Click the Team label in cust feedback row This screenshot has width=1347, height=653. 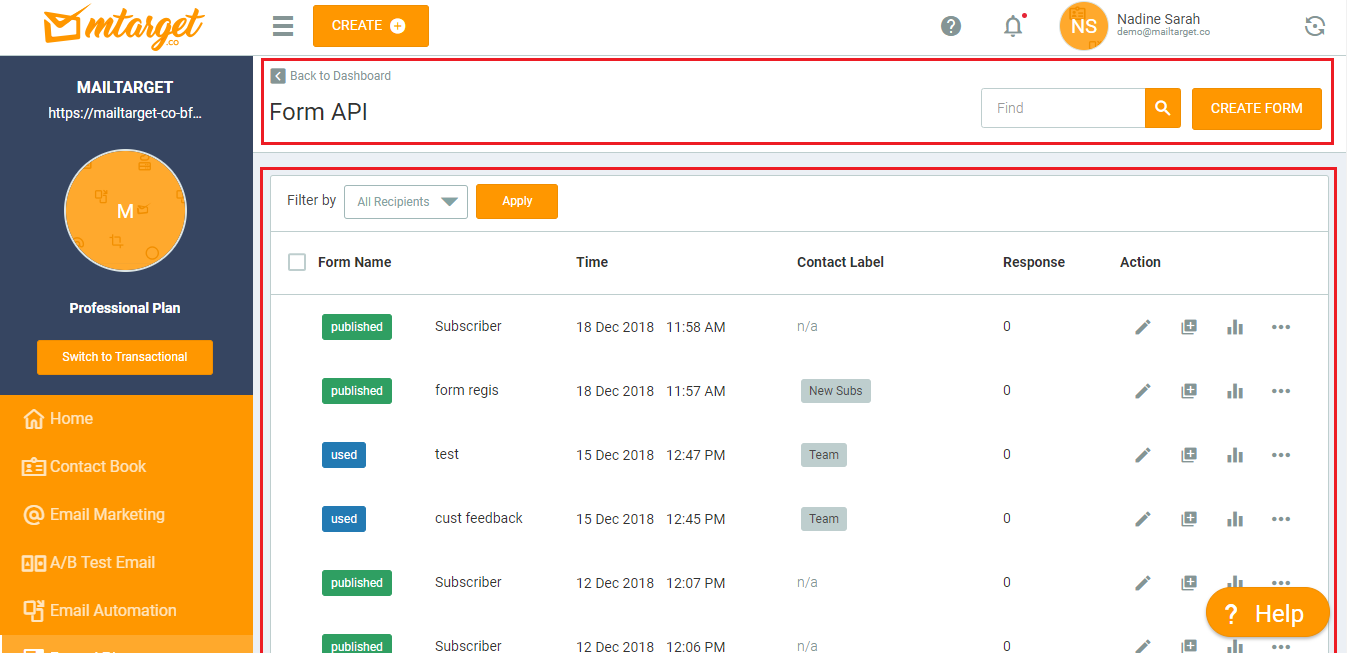click(x=824, y=519)
